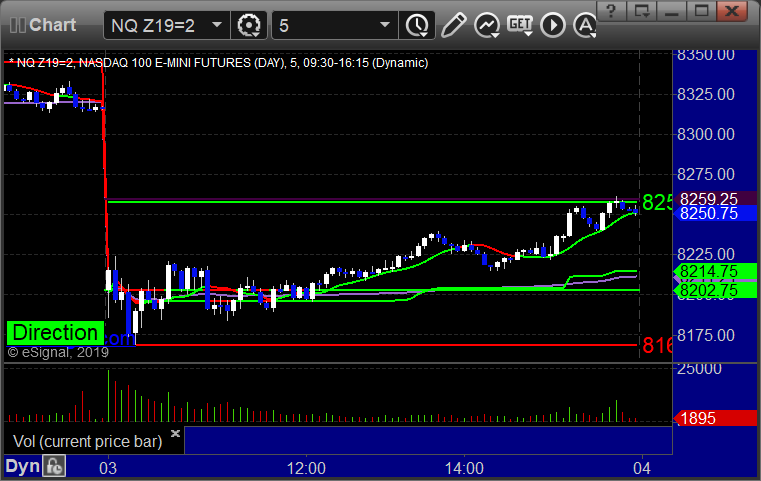Click the 03 date axis label
Image resolution: width=761 pixels, height=481 pixels.
click(x=108, y=468)
